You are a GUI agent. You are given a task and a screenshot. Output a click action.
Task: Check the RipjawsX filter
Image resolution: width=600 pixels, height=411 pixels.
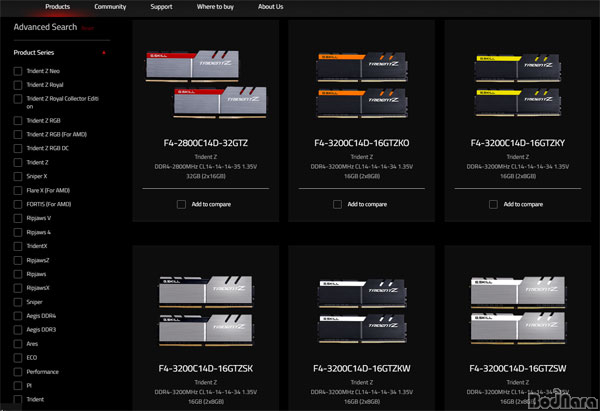point(18,288)
